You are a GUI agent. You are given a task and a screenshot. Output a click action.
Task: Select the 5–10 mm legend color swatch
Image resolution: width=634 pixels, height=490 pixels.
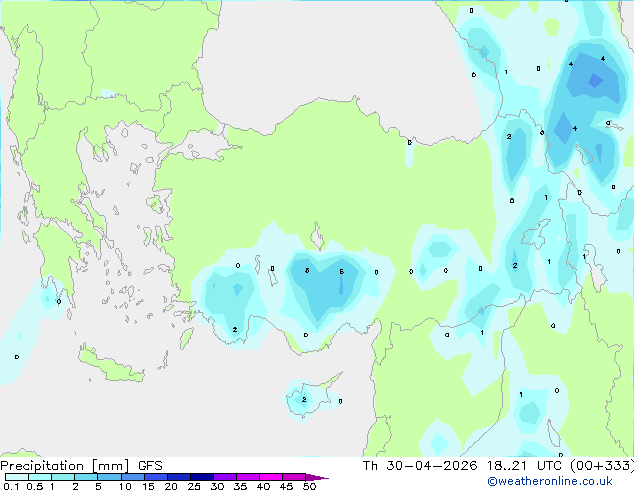coord(109,477)
